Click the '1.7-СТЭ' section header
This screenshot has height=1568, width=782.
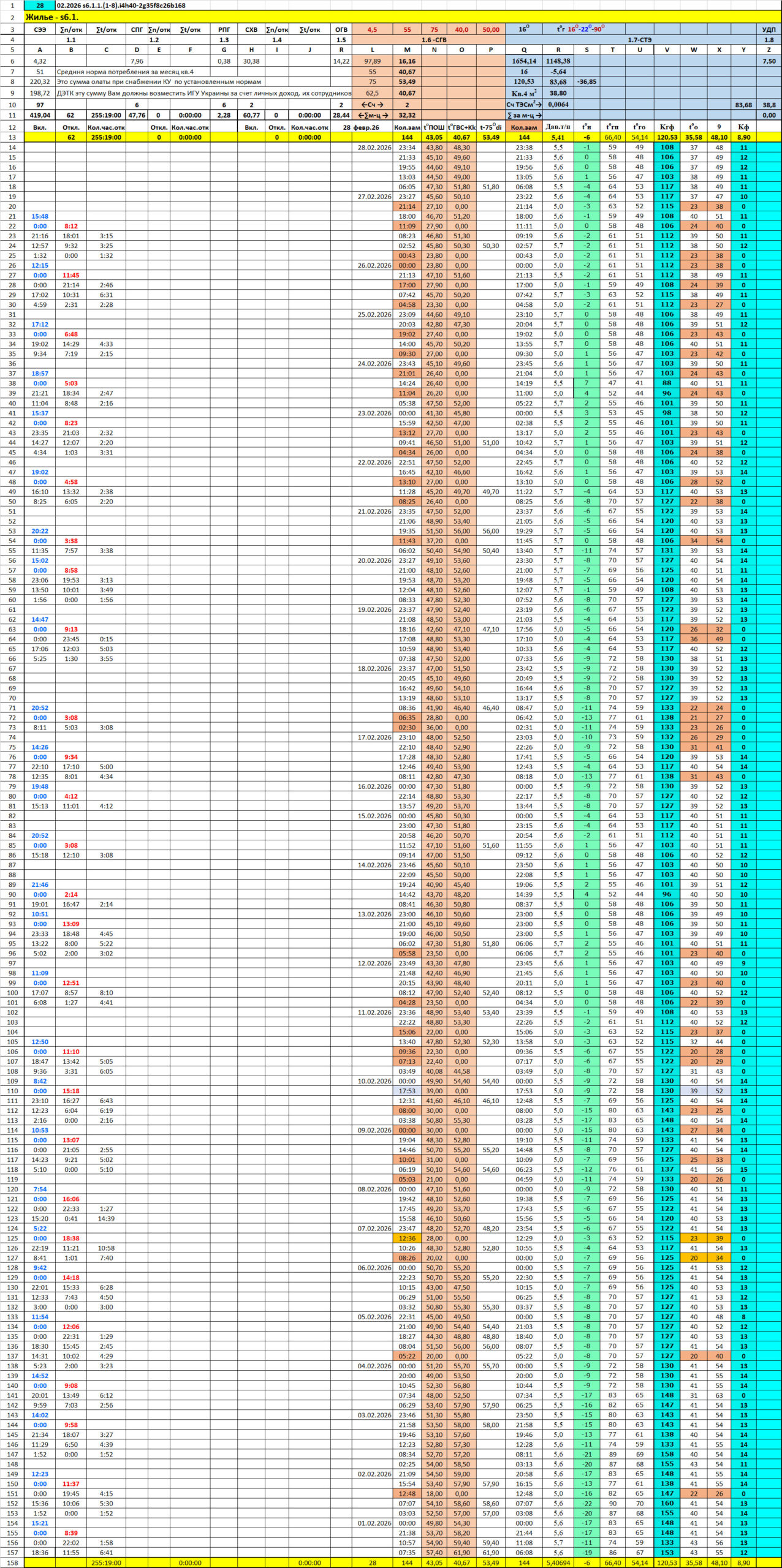[x=639, y=40]
